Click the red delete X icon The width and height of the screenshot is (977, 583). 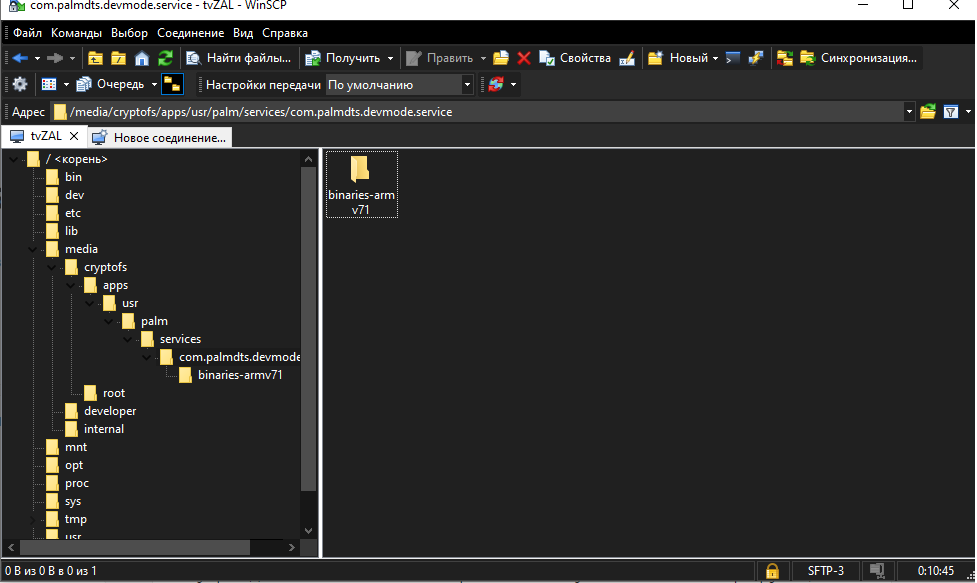point(523,58)
